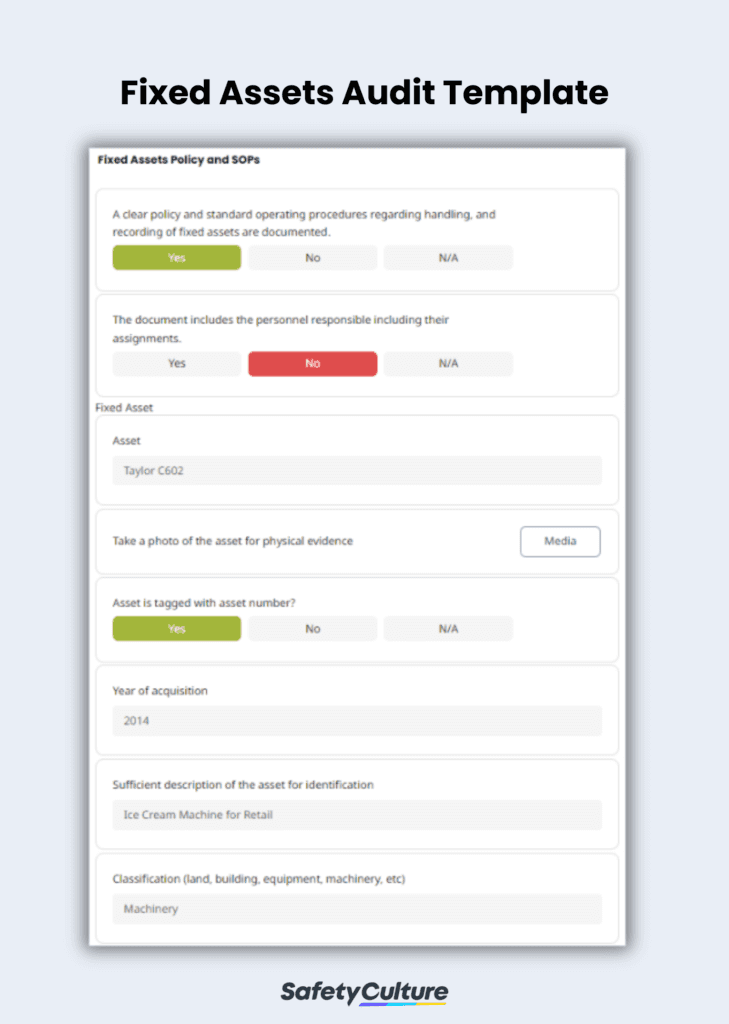Select "No" for asset tagged with number
This screenshot has height=1024, width=729.
click(x=312, y=628)
